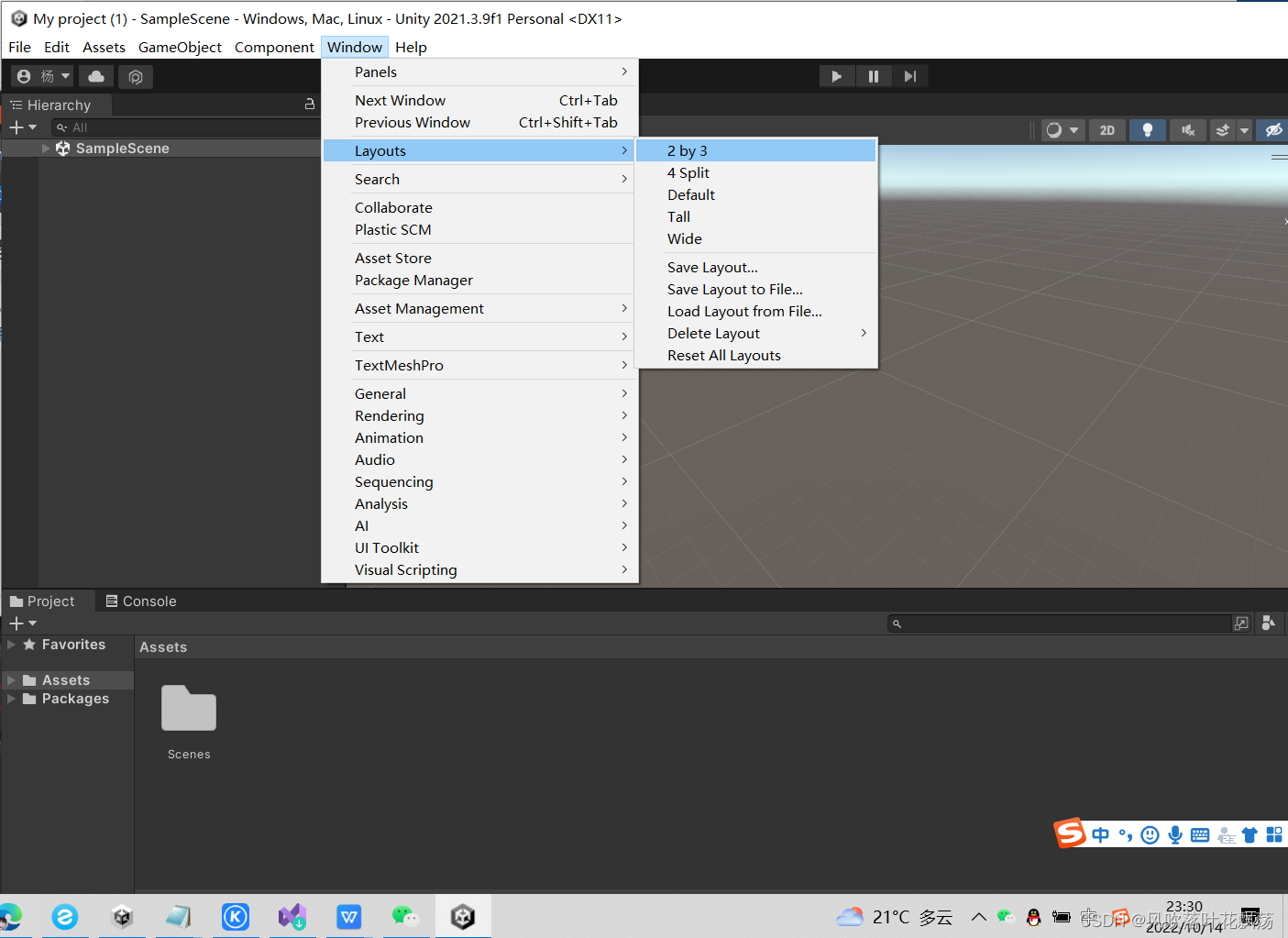The width and height of the screenshot is (1288, 938).
Task: Choose the Tall layout
Action: point(756,216)
